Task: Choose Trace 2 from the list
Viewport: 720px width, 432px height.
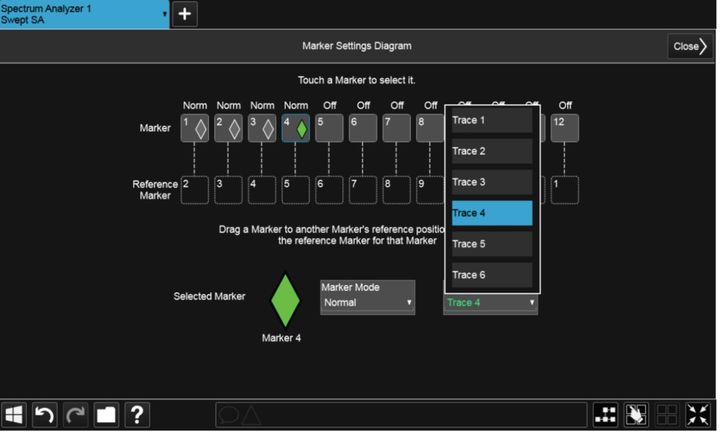Action: click(492, 151)
